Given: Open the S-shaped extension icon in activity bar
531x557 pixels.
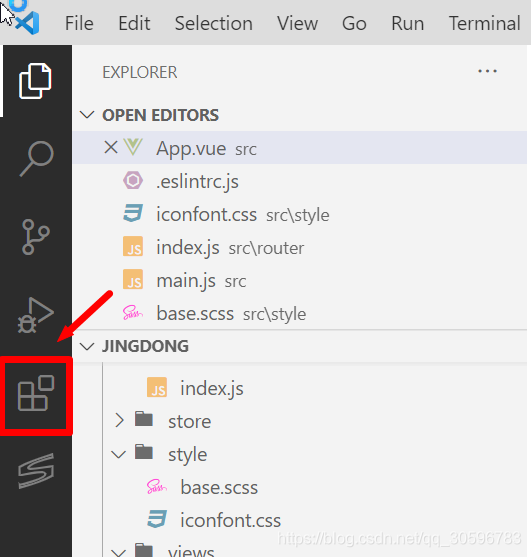Looking at the screenshot, I should pos(36,471).
